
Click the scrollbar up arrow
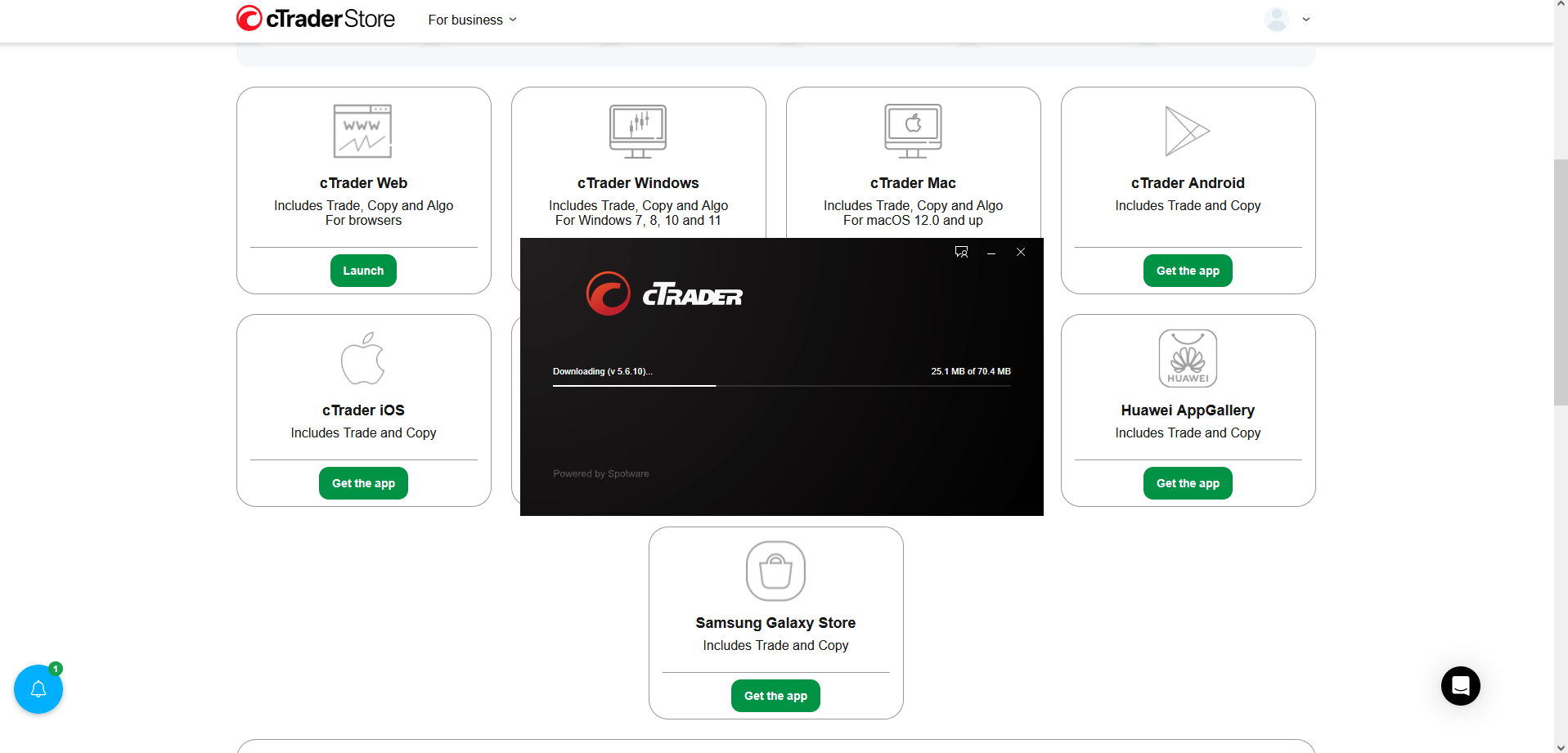click(x=1561, y=5)
